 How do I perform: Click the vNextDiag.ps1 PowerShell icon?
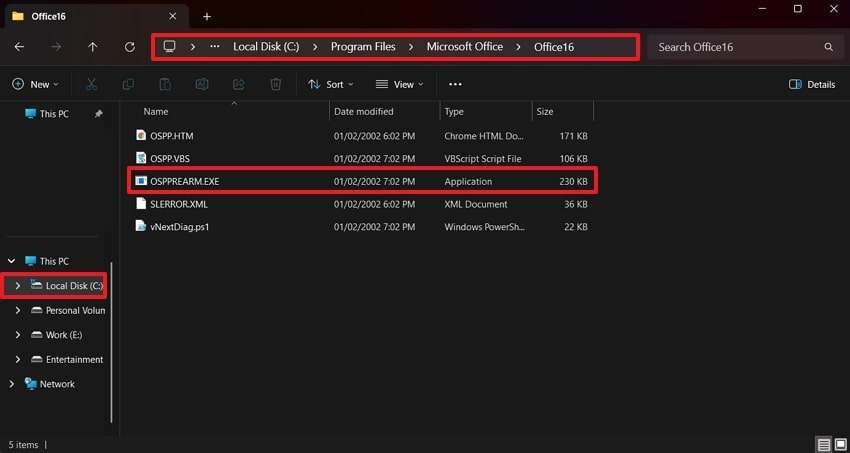click(x=141, y=226)
